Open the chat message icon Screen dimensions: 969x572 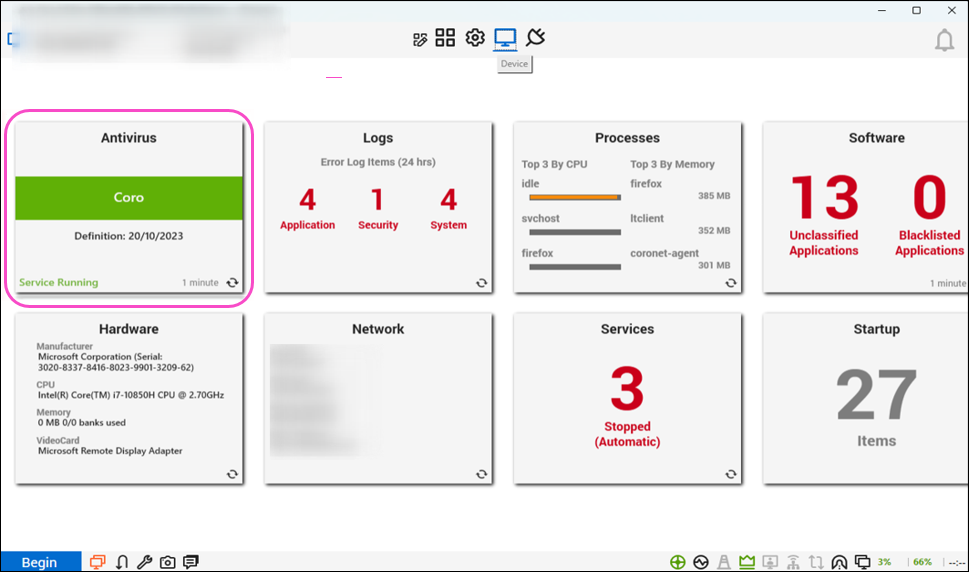click(x=190, y=561)
